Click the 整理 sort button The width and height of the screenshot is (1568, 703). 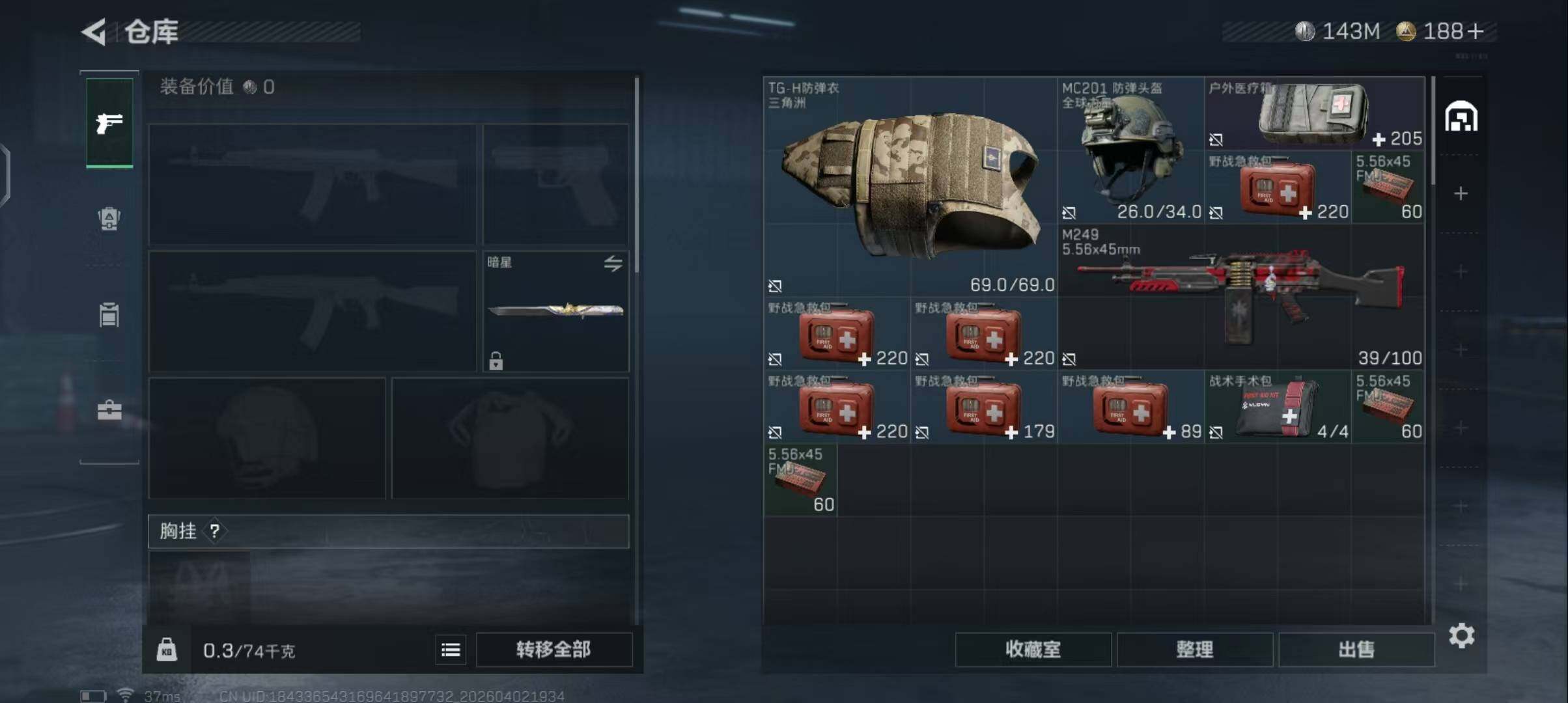(x=1195, y=649)
